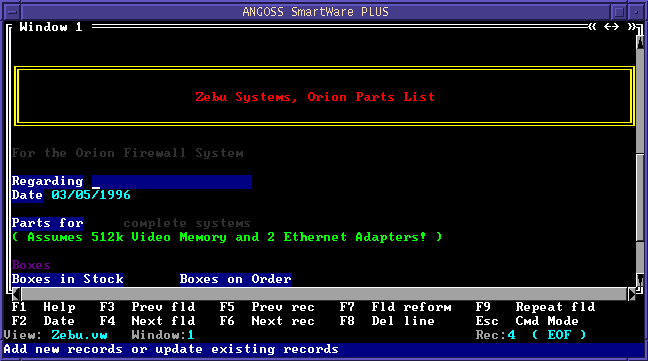The height and width of the screenshot is (361, 648).
Task: Select the F1 Help function key
Action: point(44,307)
